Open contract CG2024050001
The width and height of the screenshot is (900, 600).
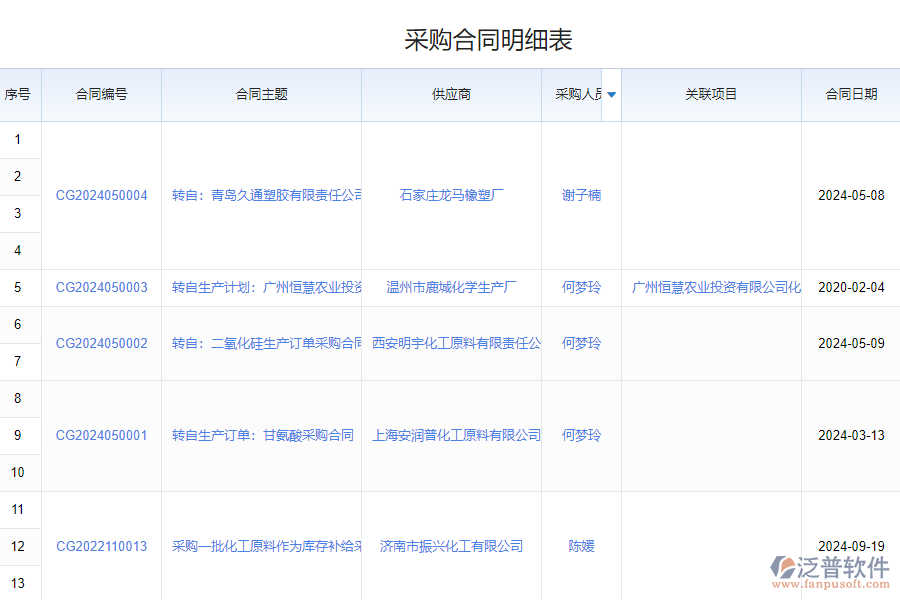[101, 435]
